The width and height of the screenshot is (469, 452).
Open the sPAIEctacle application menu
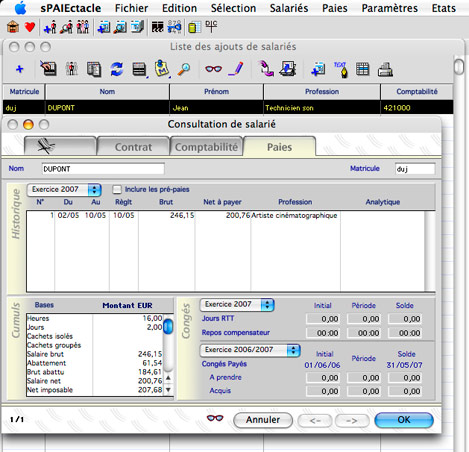click(x=71, y=8)
